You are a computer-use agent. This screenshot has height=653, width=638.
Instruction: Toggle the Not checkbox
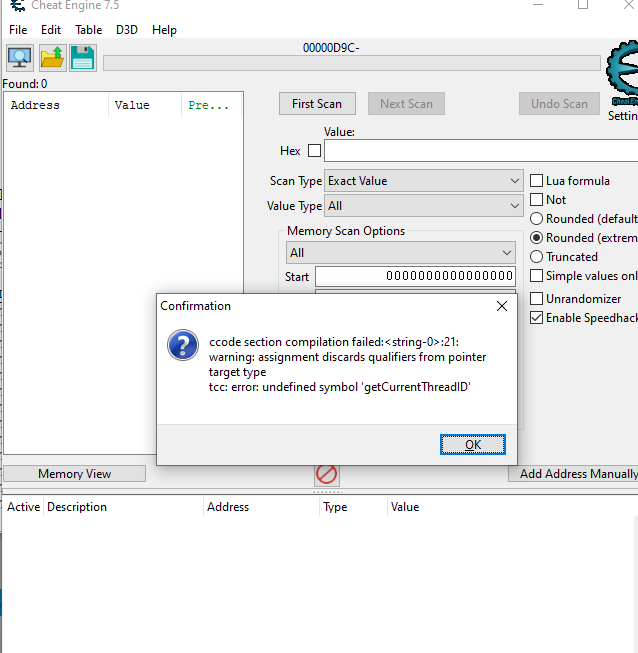coord(536,199)
